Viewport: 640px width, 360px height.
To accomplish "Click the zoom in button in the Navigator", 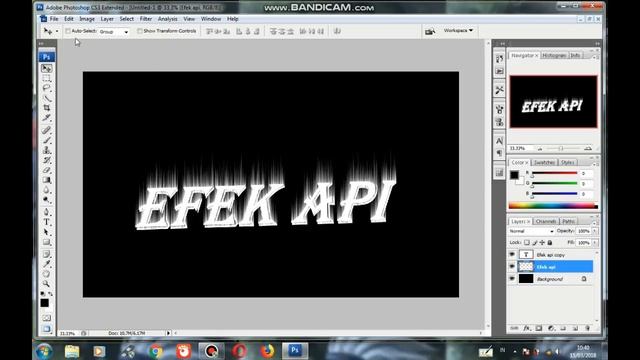I will click(588, 149).
